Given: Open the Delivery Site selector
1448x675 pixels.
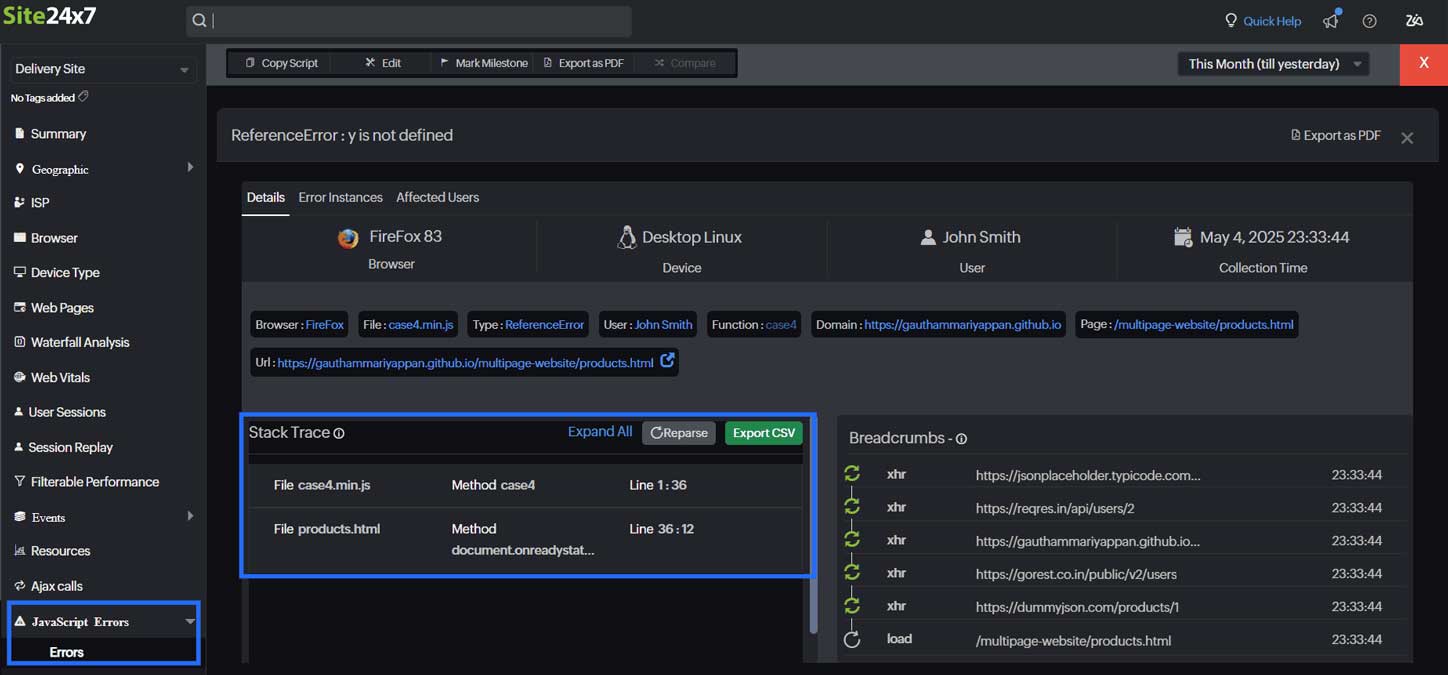Looking at the screenshot, I should click(101, 70).
